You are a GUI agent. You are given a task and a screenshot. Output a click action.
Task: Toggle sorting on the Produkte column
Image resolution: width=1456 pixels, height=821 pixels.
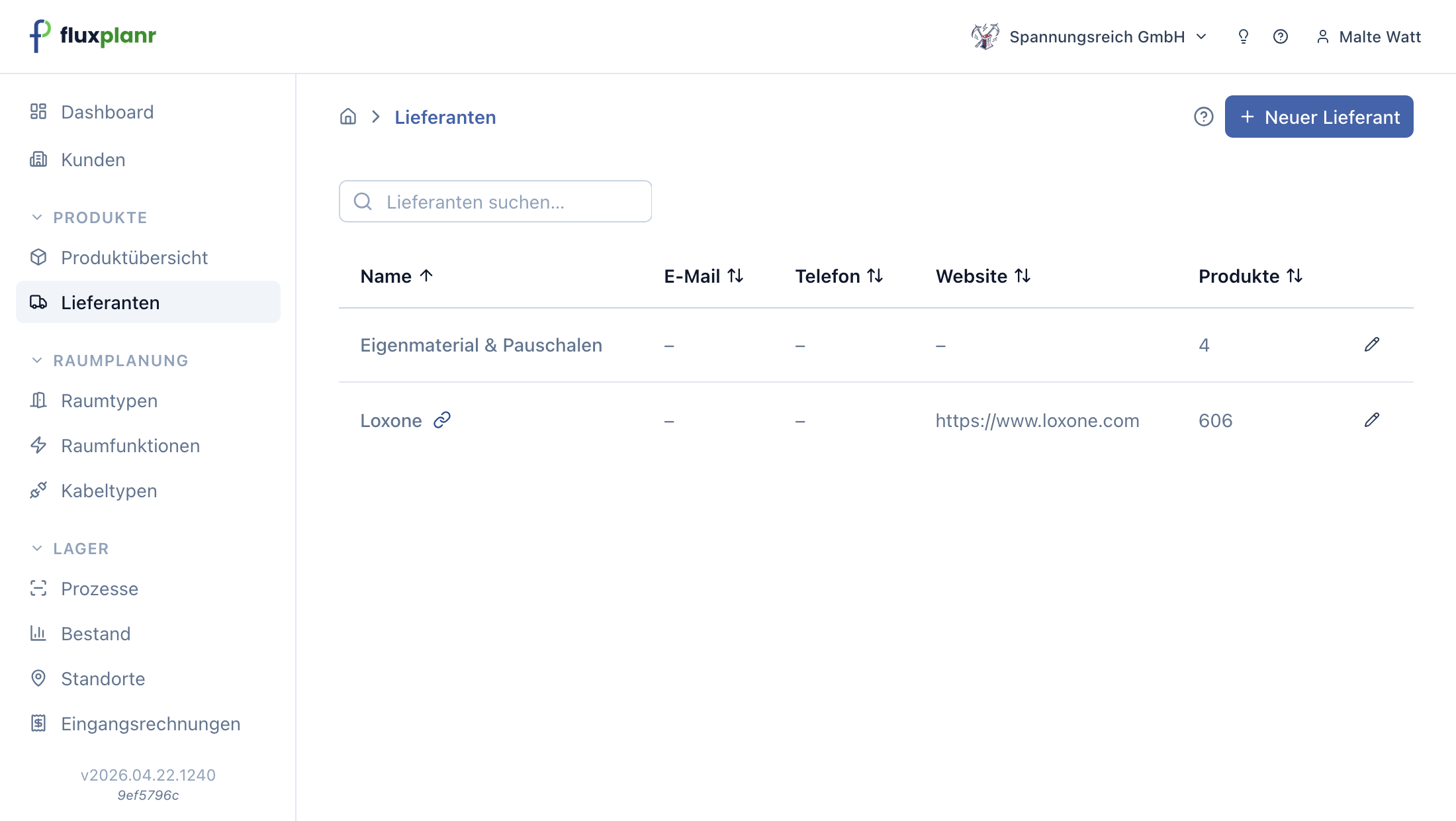(1251, 276)
